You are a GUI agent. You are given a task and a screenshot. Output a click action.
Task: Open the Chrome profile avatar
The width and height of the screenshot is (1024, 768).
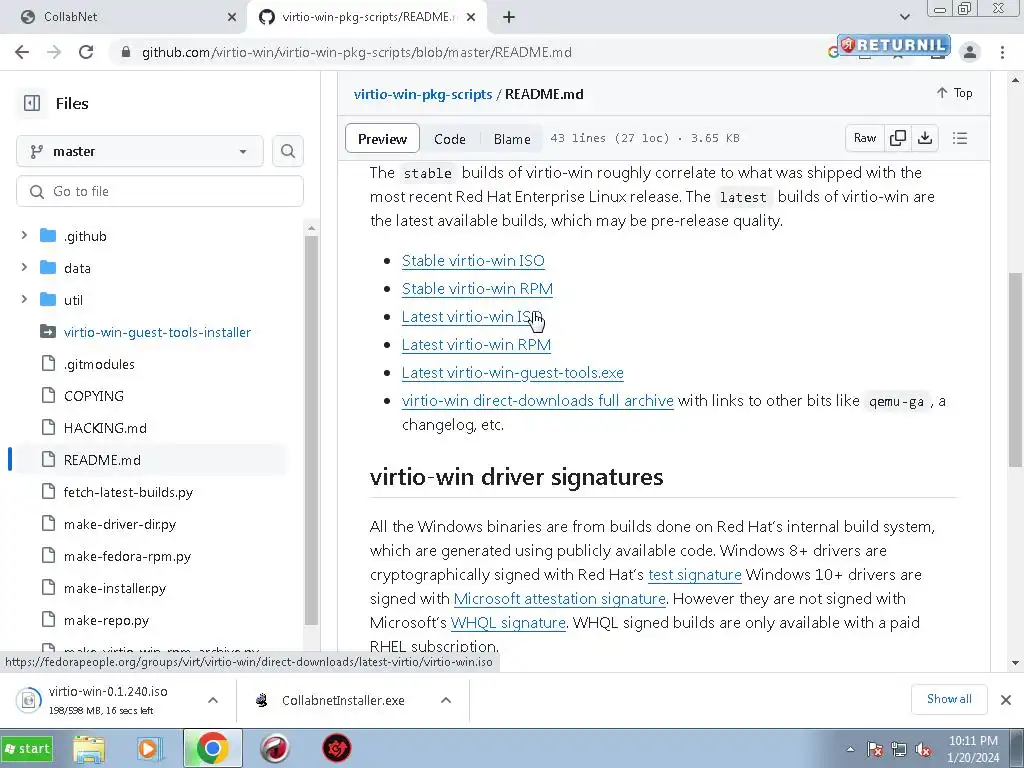(x=970, y=52)
